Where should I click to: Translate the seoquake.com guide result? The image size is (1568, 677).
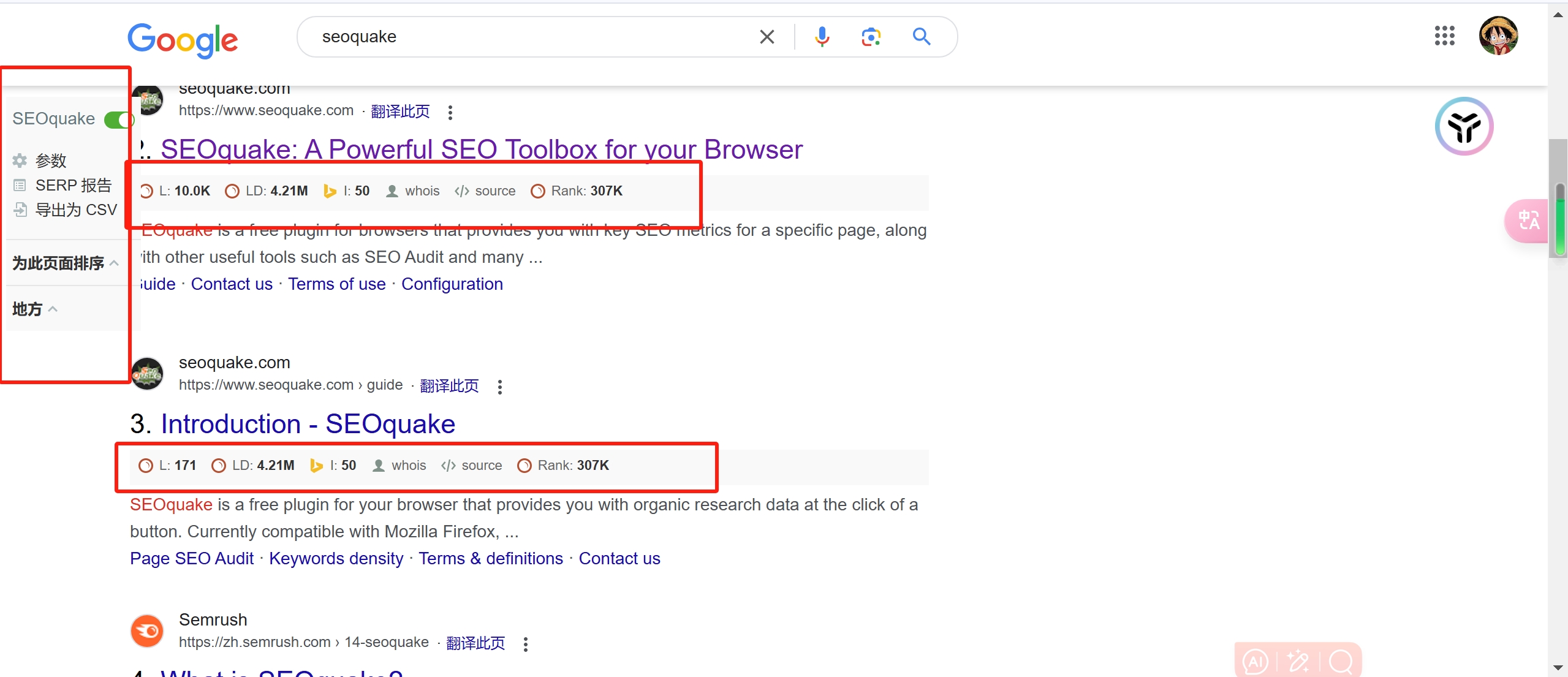pyautogui.click(x=449, y=386)
